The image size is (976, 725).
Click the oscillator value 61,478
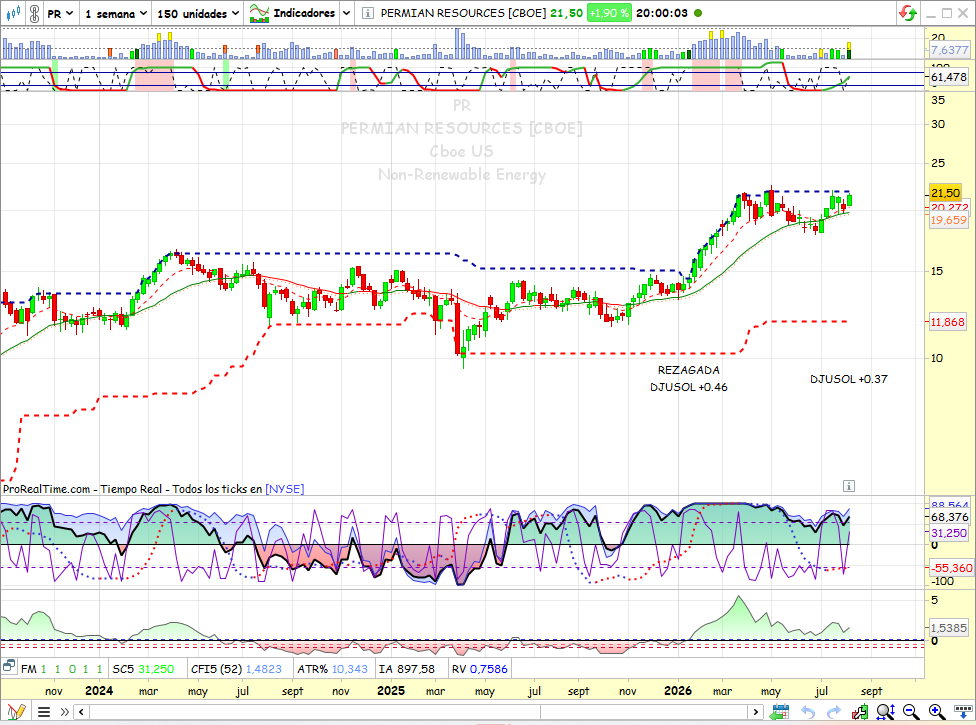949,77
